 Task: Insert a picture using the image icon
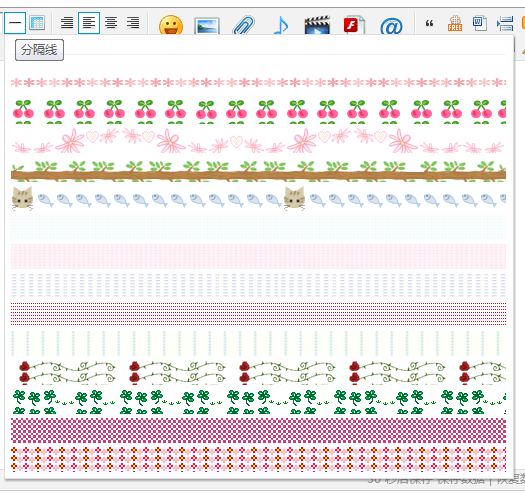[x=207, y=25]
